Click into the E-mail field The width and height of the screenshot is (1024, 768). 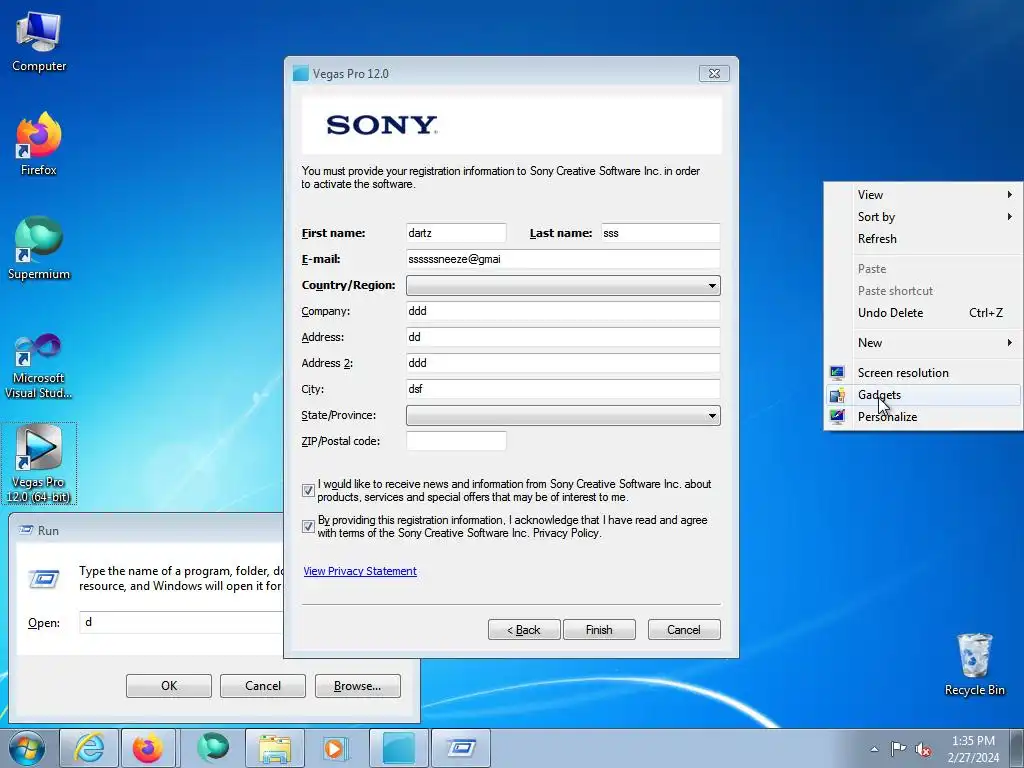coord(563,259)
